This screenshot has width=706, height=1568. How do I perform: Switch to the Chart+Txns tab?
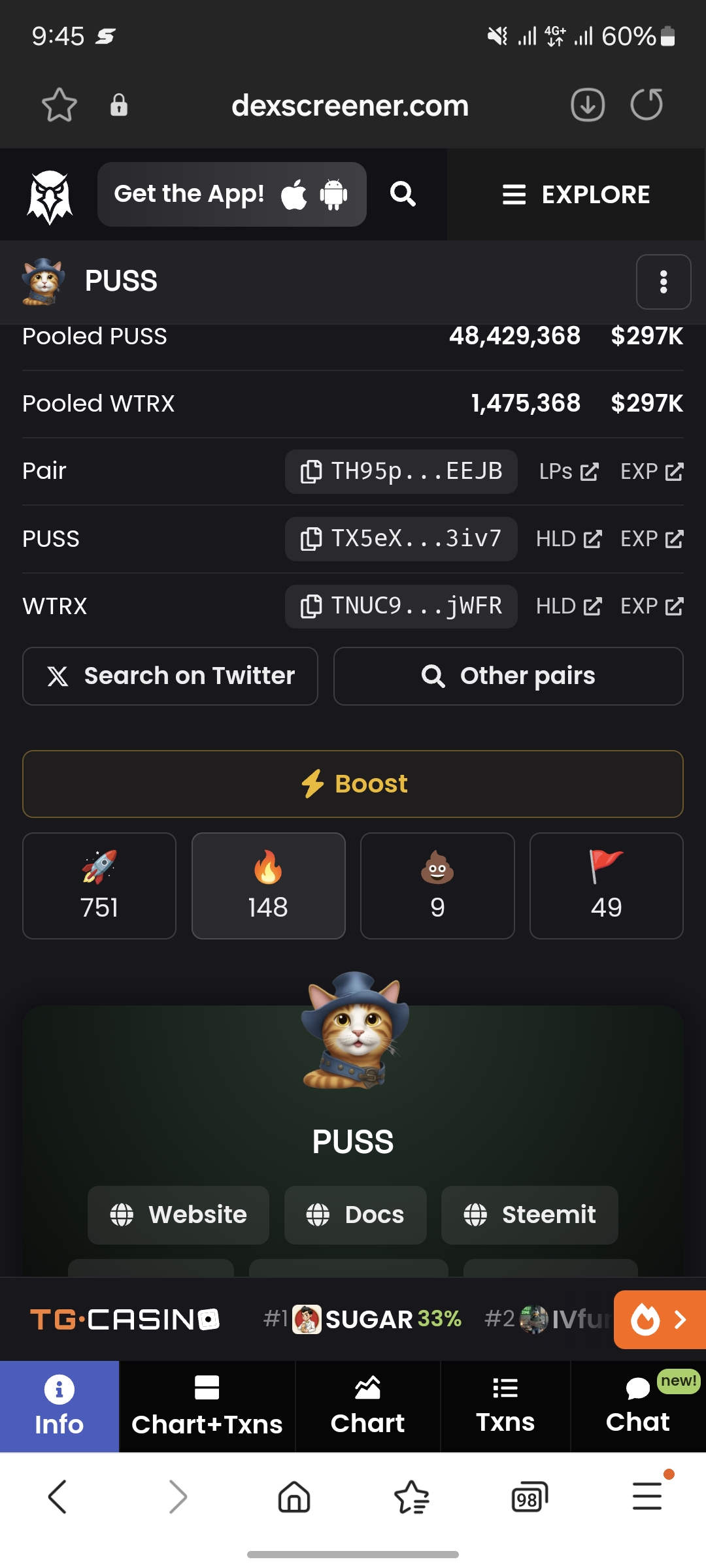point(207,1406)
